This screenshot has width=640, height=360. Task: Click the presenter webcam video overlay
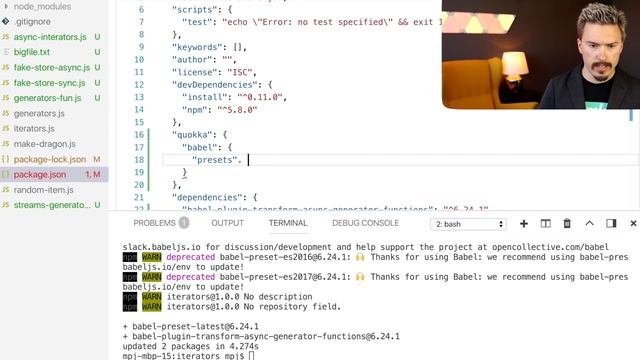tap(541, 54)
